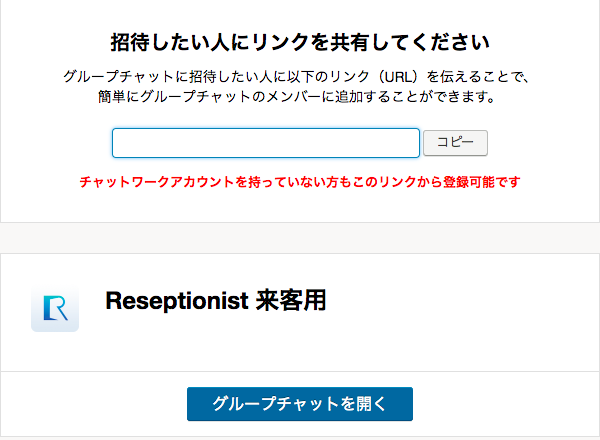The width and height of the screenshot is (600, 440).
Task: Click the heading 招待したい人にリンクを共有してください
Action: [299, 43]
